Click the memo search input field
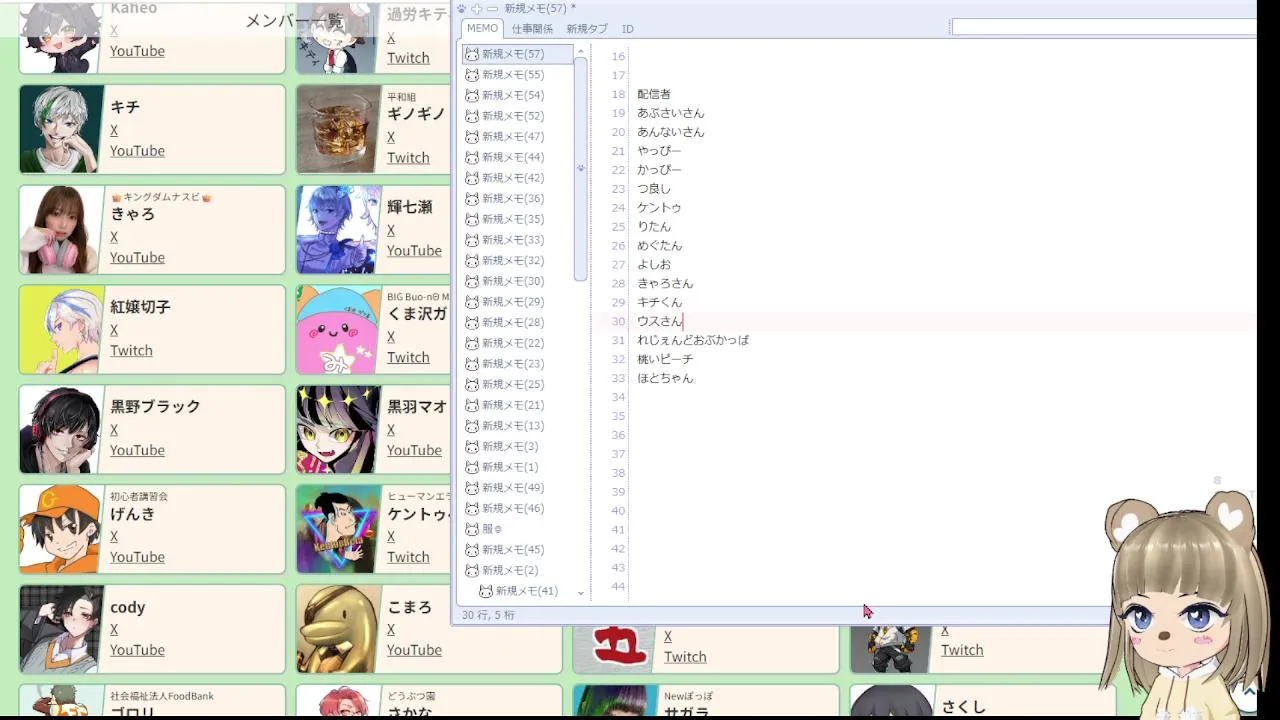Viewport: 1280px width, 720px height. (x=1104, y=27)
